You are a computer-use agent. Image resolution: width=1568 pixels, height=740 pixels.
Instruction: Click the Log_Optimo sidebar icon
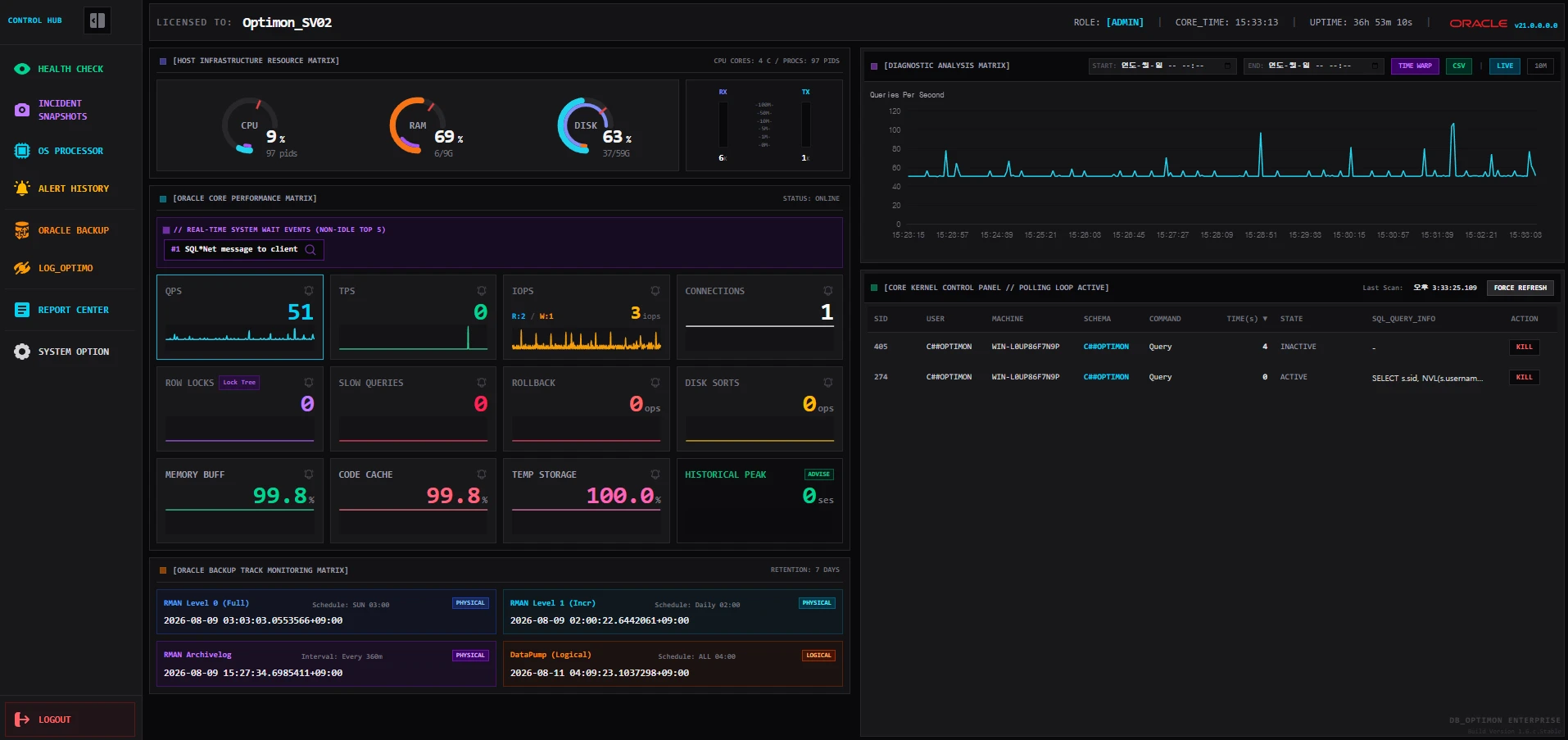pyautogui.click(x=22, y=268)
